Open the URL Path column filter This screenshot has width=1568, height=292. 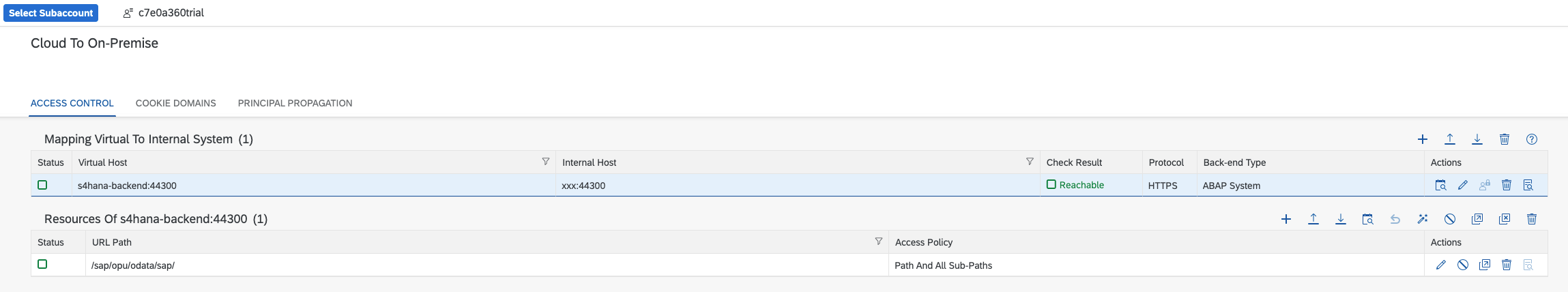pos(878,242)
